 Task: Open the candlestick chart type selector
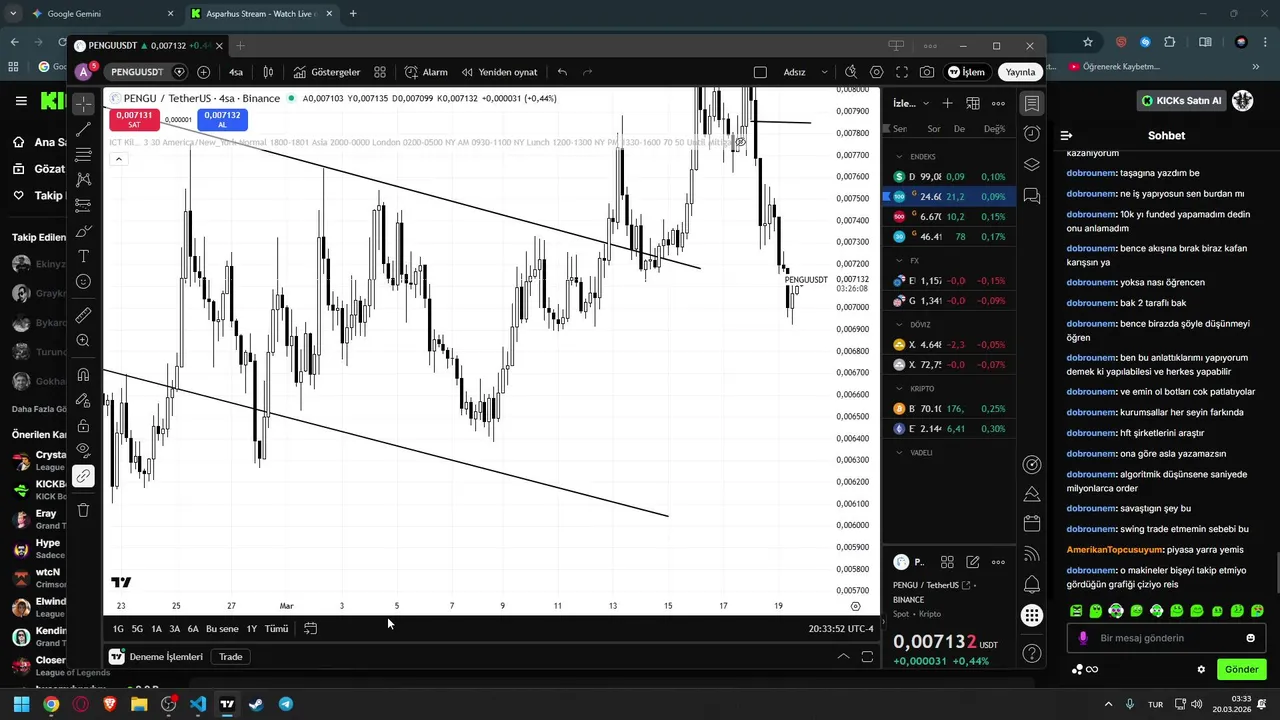[x=268, y=72]
